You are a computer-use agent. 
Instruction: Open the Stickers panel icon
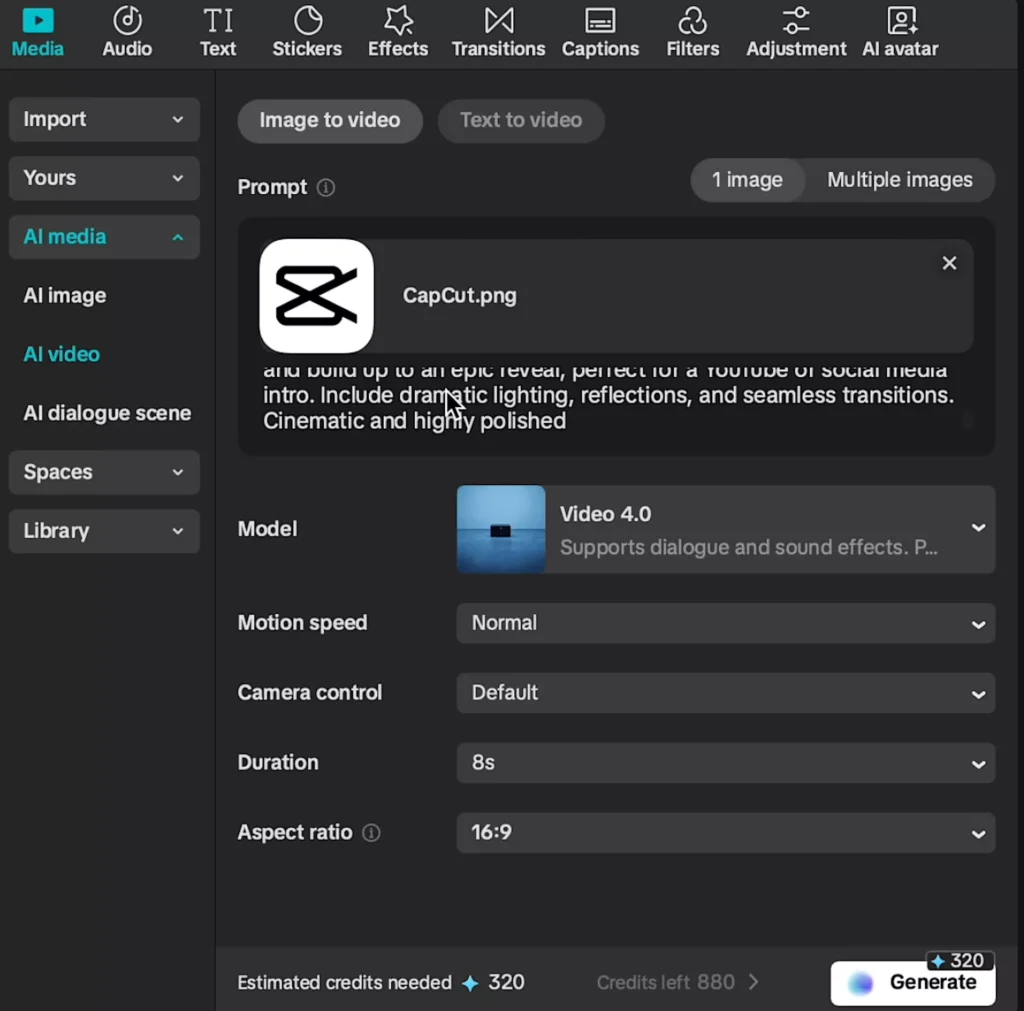(x=307, y=20)
